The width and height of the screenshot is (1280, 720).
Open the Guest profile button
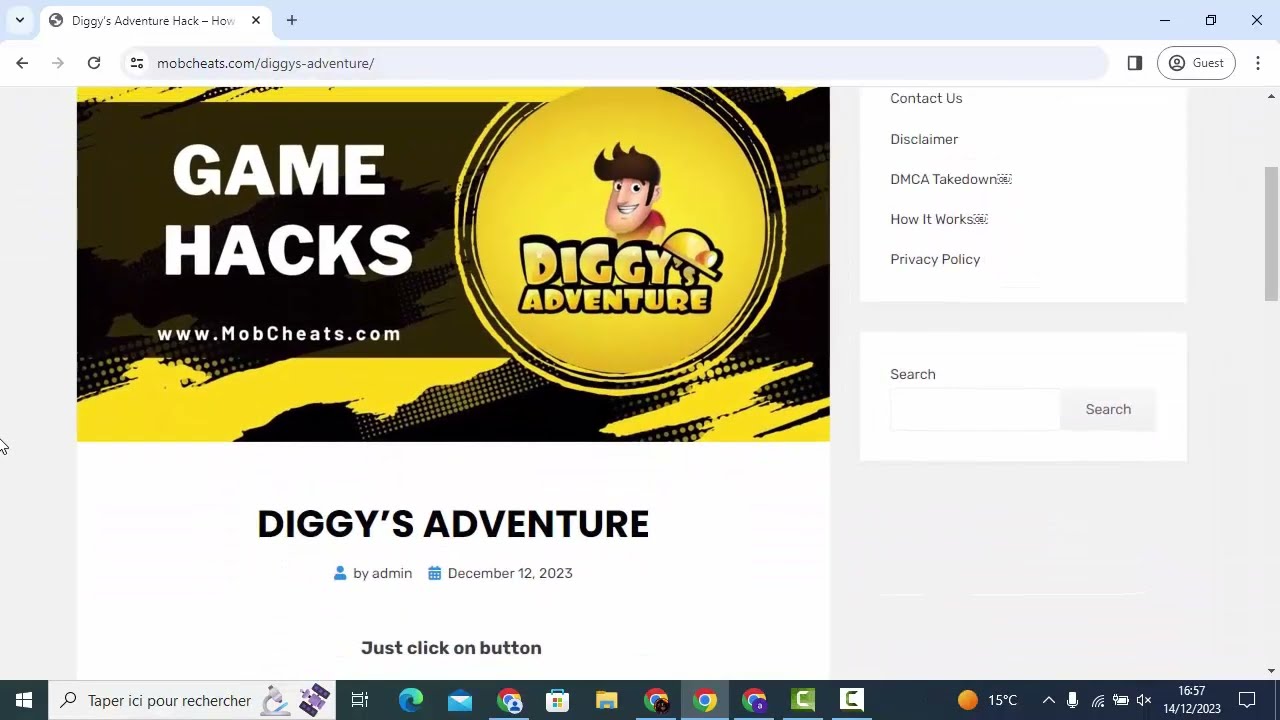(1196, 63)
